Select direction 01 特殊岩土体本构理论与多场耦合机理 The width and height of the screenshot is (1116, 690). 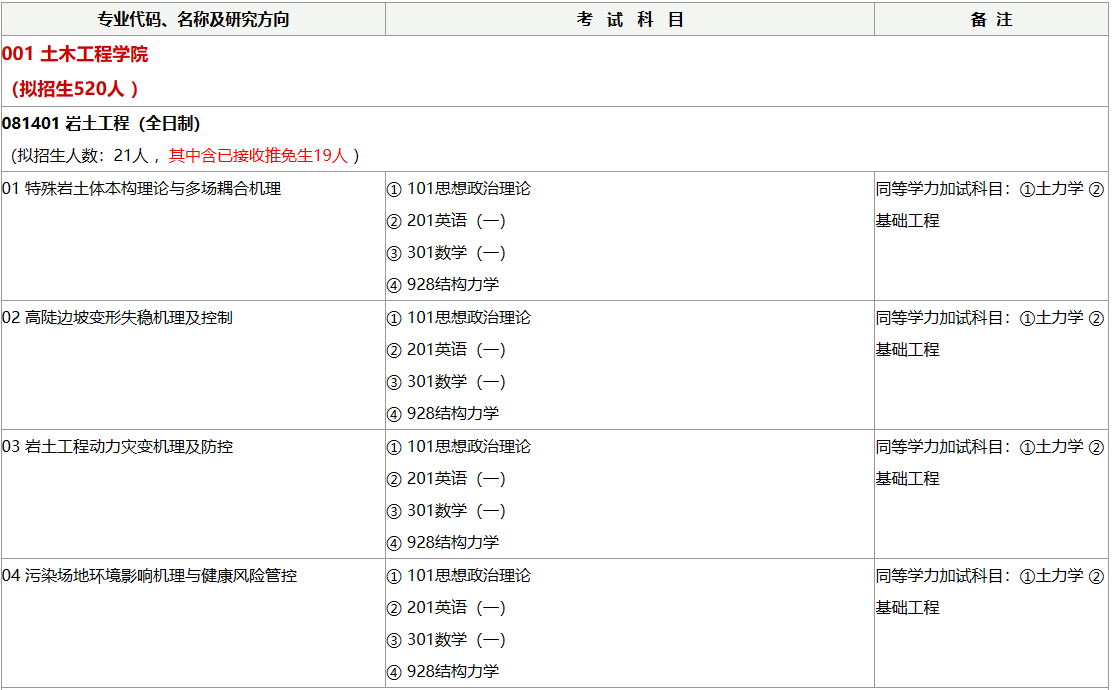(142, 188)
